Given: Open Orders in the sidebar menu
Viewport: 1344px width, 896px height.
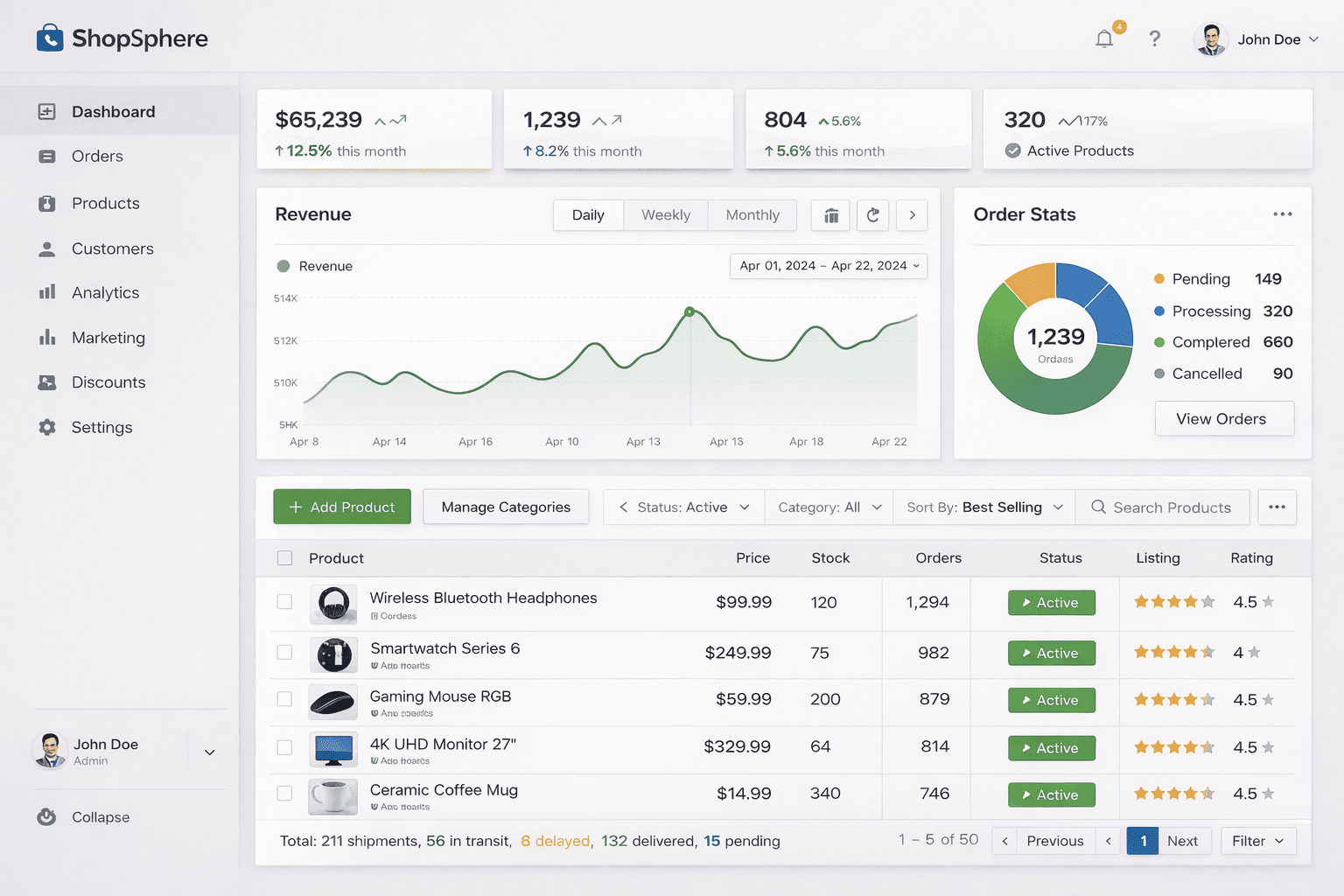Looking at the screenshot, I should pos(97,157).
